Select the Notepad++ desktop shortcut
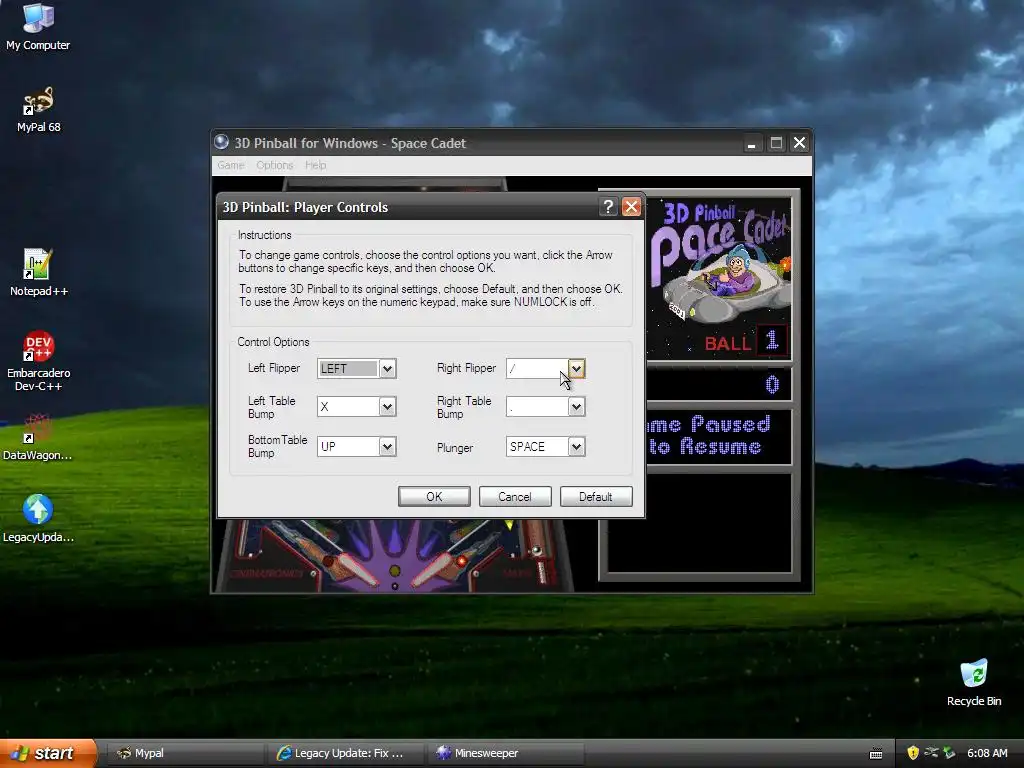Screen dimensions: 1024x768 tap(38, 272)
